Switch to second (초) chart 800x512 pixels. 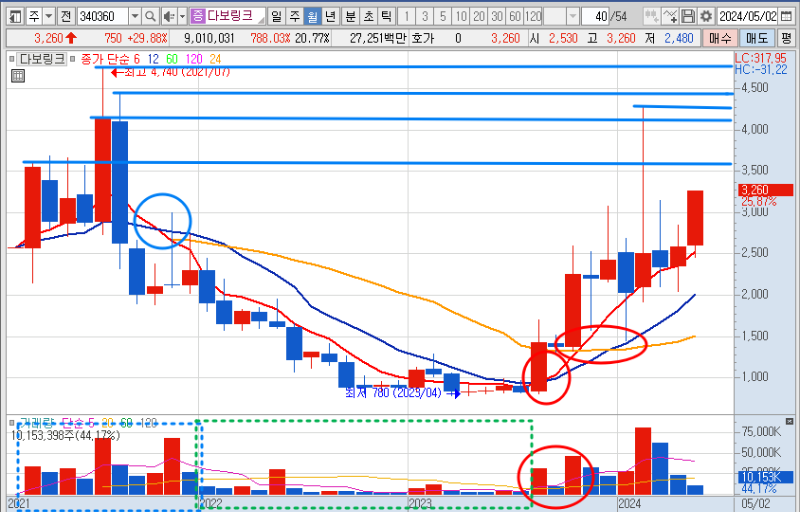(x=368, y=17)
